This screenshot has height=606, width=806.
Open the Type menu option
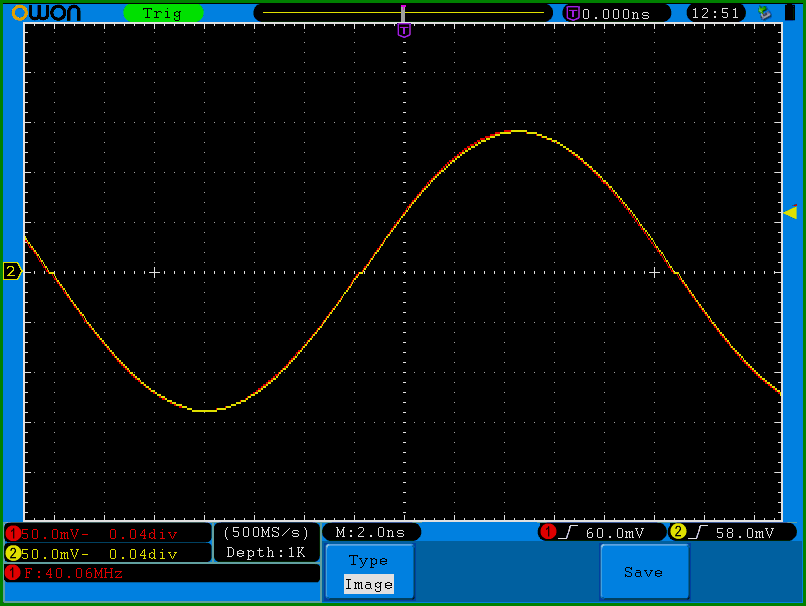point(369,560)
